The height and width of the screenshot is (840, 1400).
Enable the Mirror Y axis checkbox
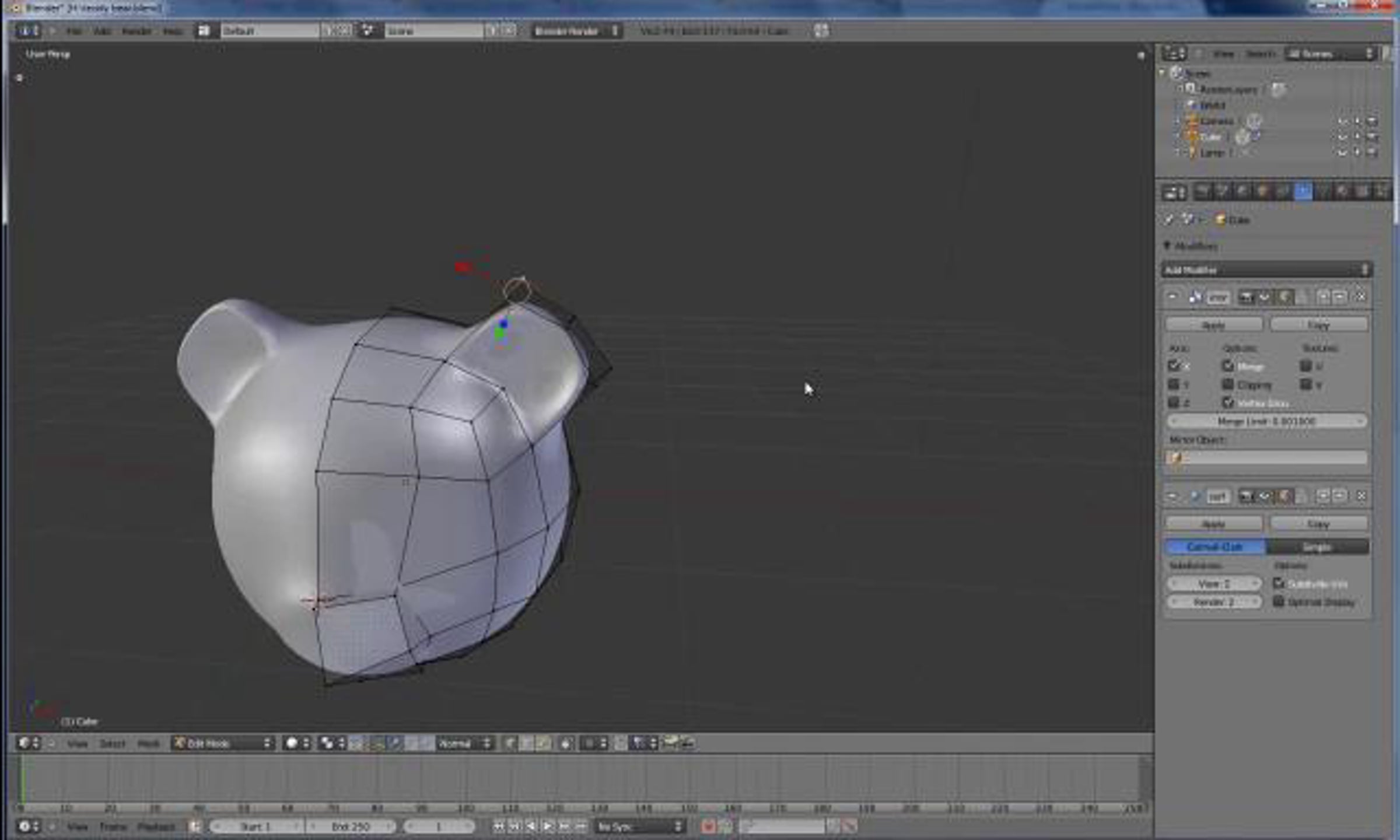coord(1174,384)
